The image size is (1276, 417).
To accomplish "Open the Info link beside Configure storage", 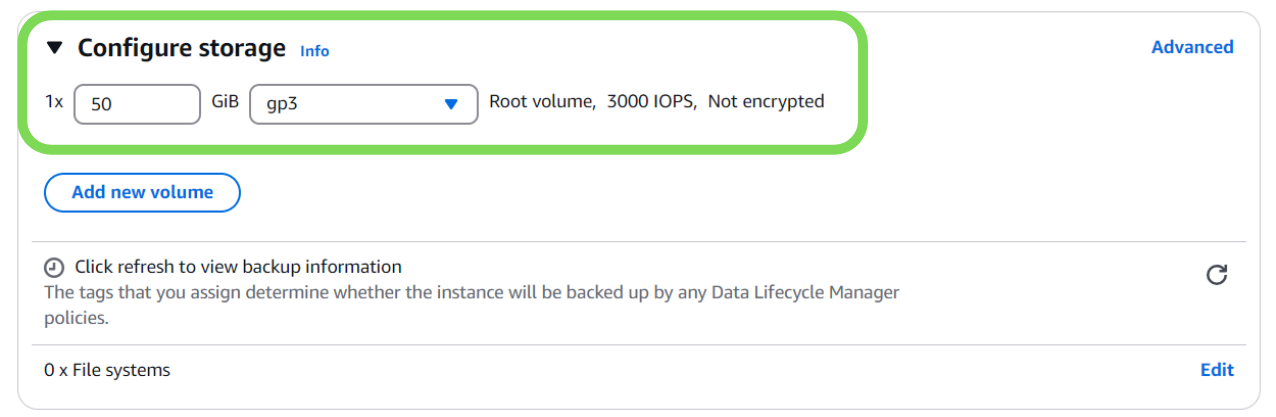I will tap(314, 51).
